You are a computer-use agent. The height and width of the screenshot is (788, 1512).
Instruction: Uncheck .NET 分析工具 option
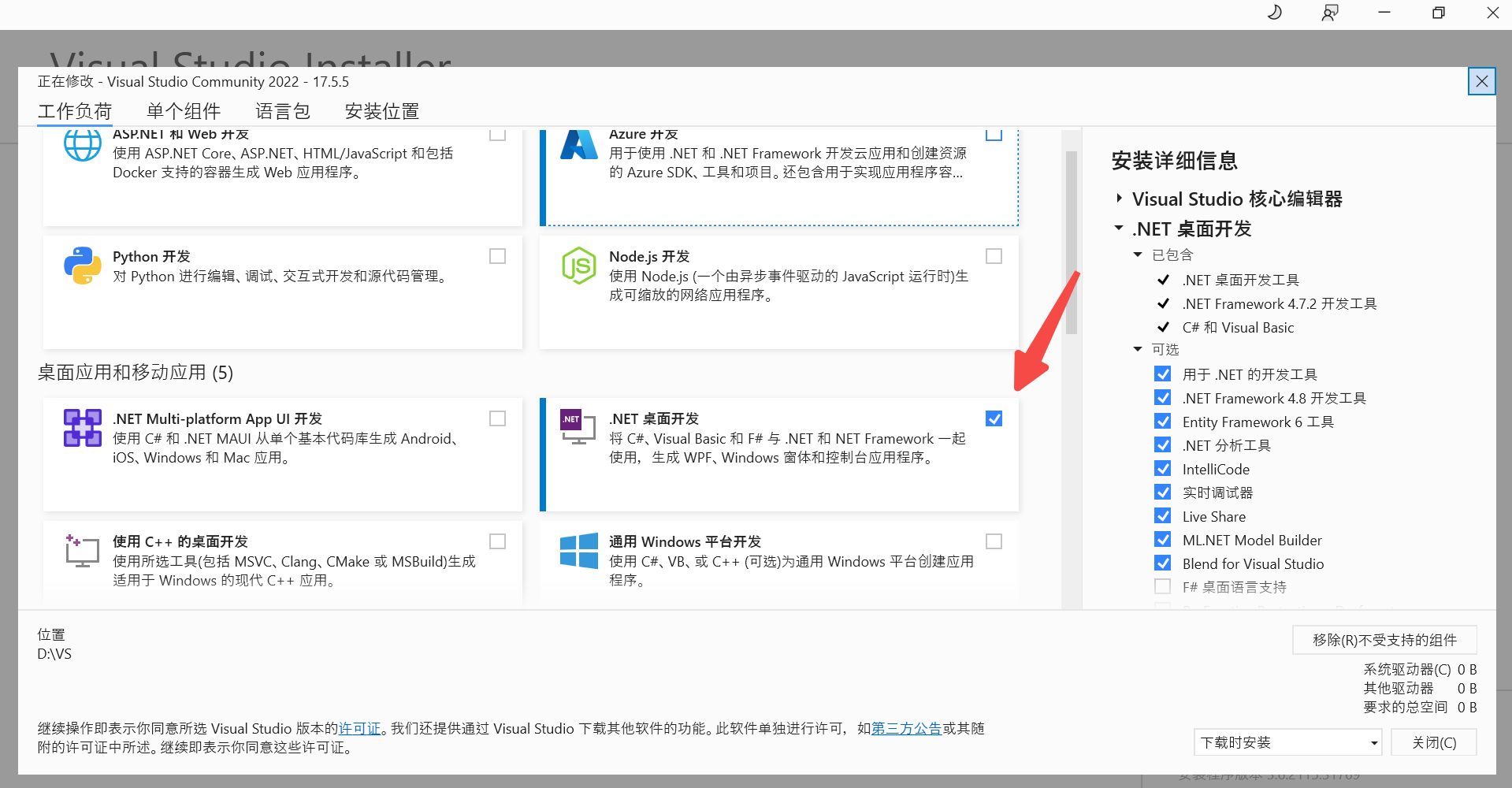pos(1162,444)
